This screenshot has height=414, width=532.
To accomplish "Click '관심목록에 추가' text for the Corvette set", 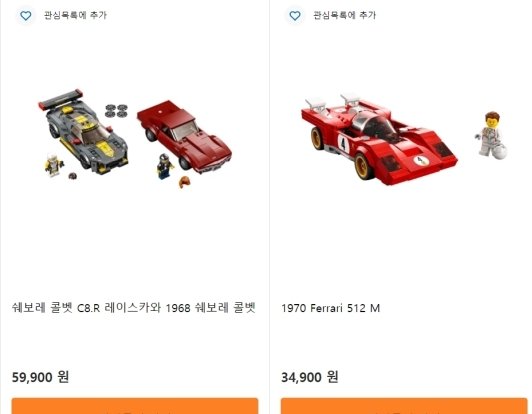I will [75, 15].
